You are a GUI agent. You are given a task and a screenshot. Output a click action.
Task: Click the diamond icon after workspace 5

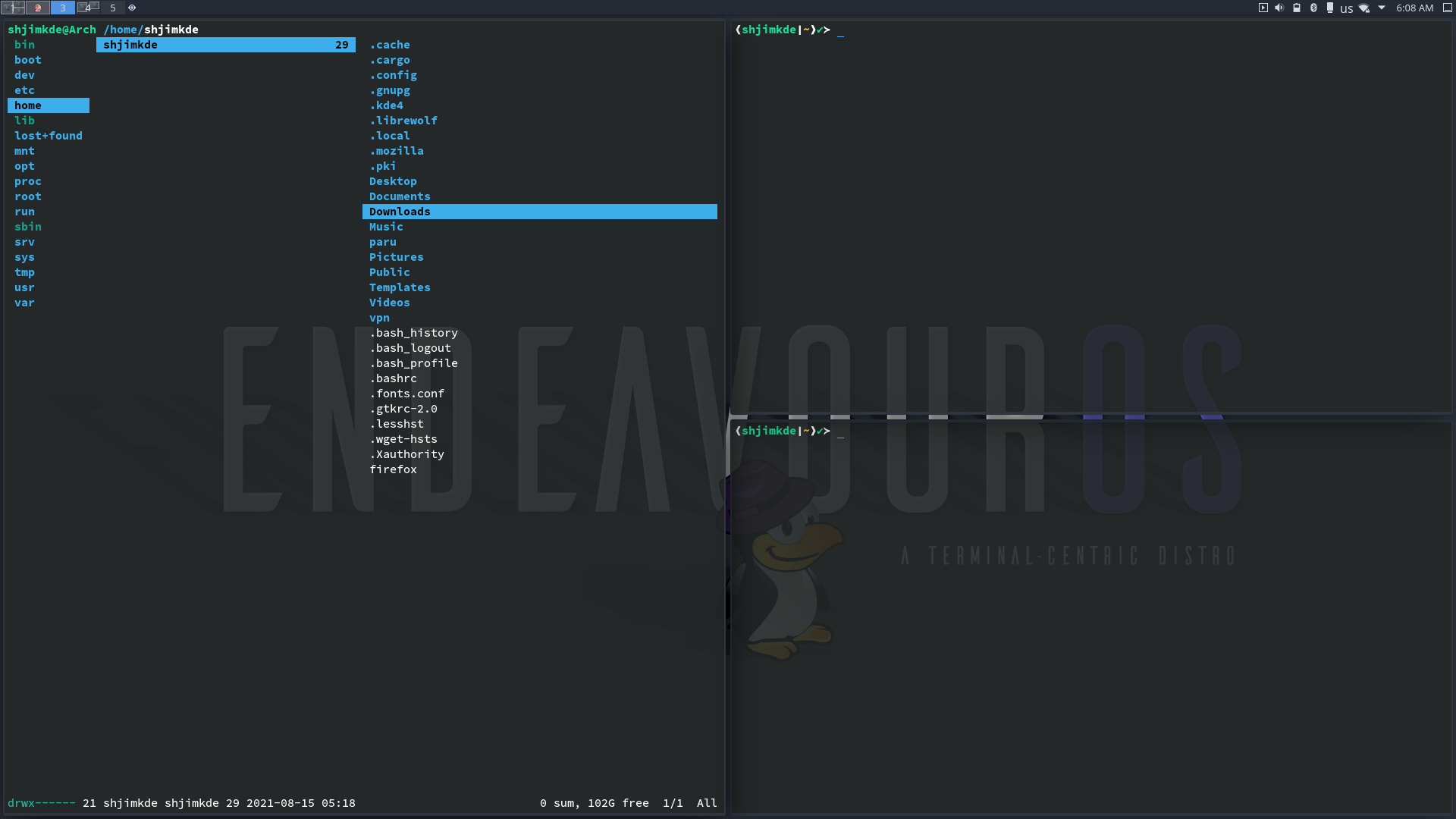click(132, 8)
